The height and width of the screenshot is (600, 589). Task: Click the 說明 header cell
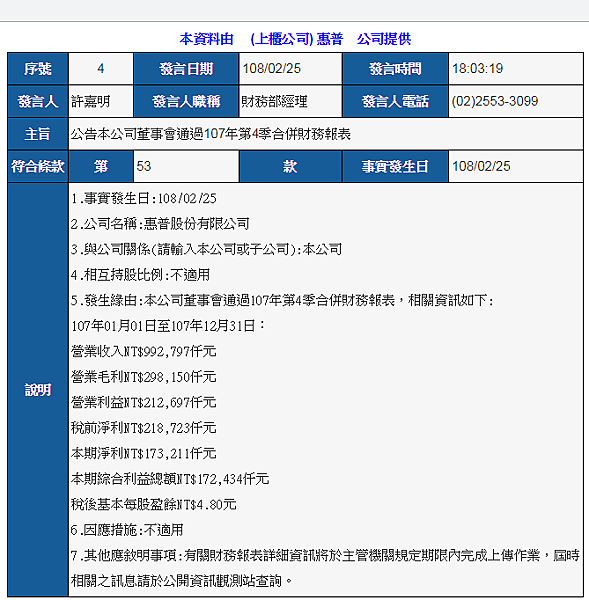38,390
